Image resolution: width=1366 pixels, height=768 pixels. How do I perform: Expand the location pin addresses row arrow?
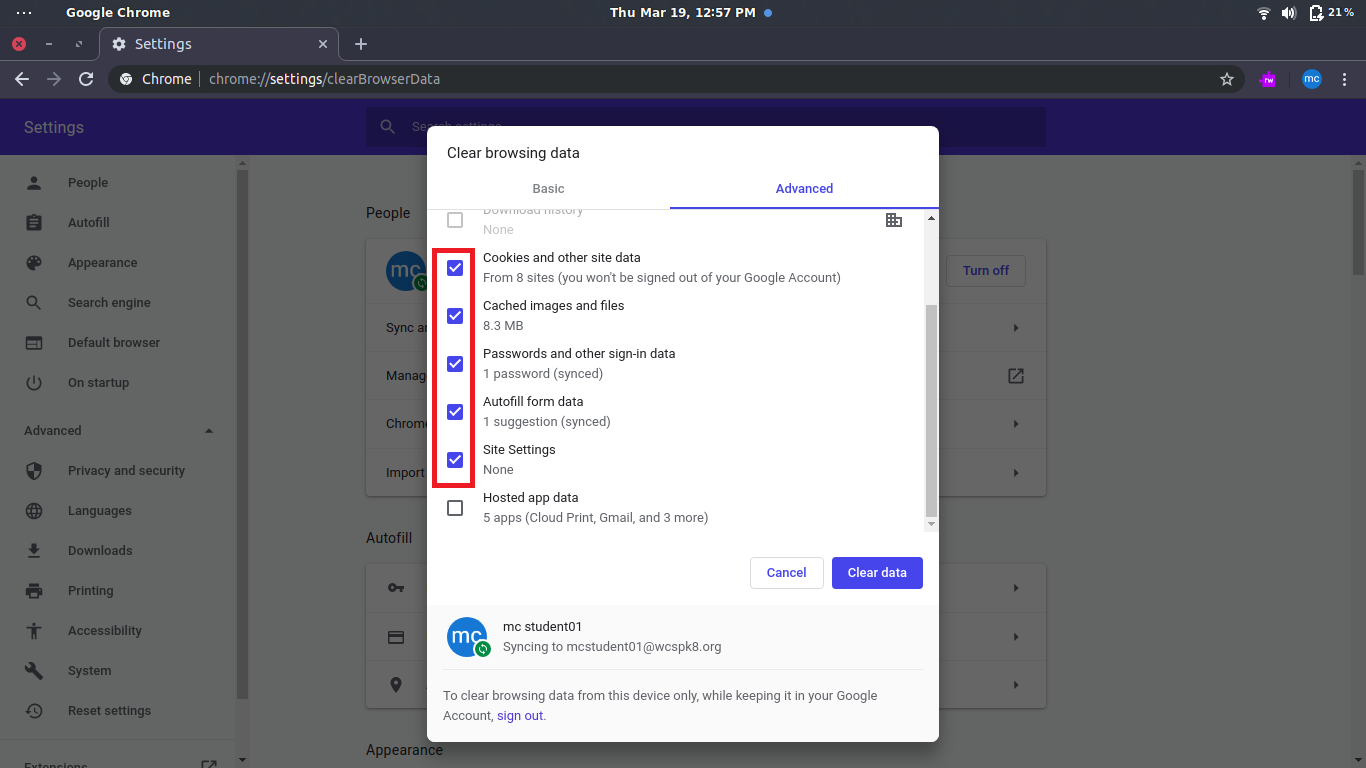1016,685
